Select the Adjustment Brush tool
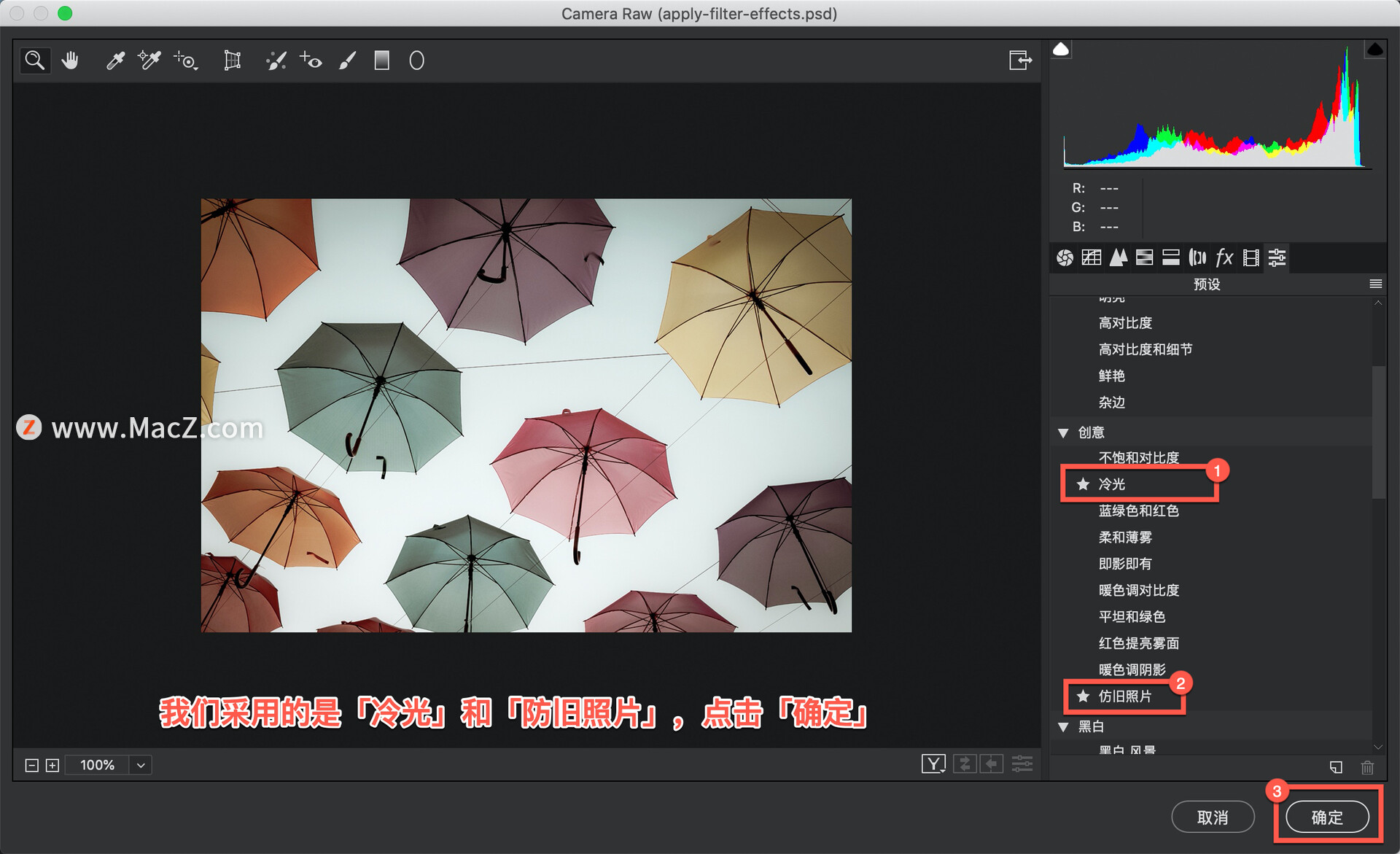1400x854 pixels. click(x=347, y=61)
